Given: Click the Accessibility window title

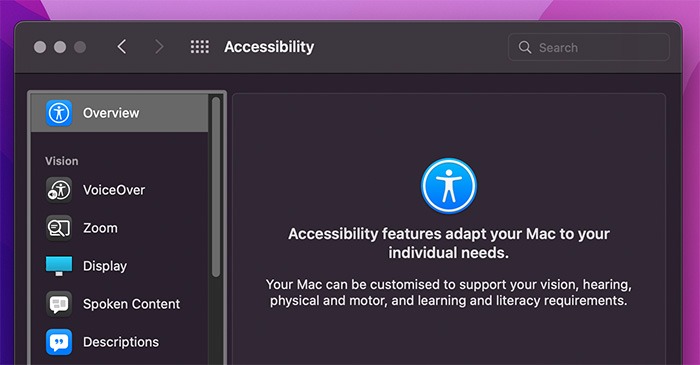Looking at the screenshot, I should (269, 47).
